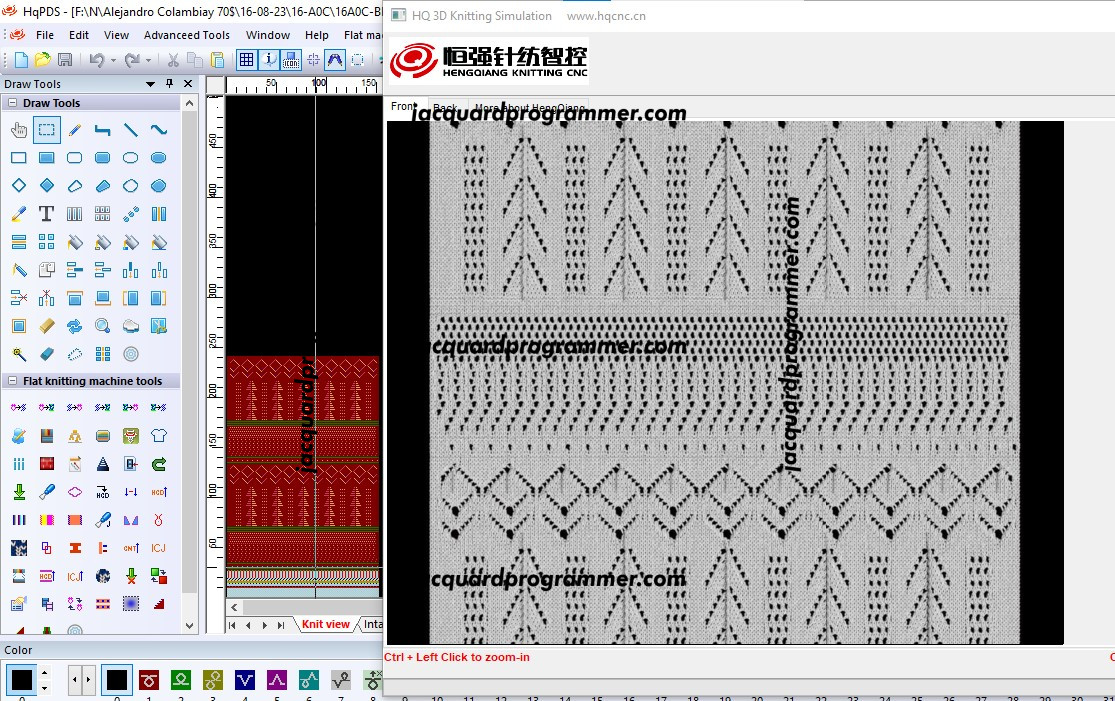Screen dimensions: 1115x701
Task: Pin the Draw Tools panel
Action: 169,83
